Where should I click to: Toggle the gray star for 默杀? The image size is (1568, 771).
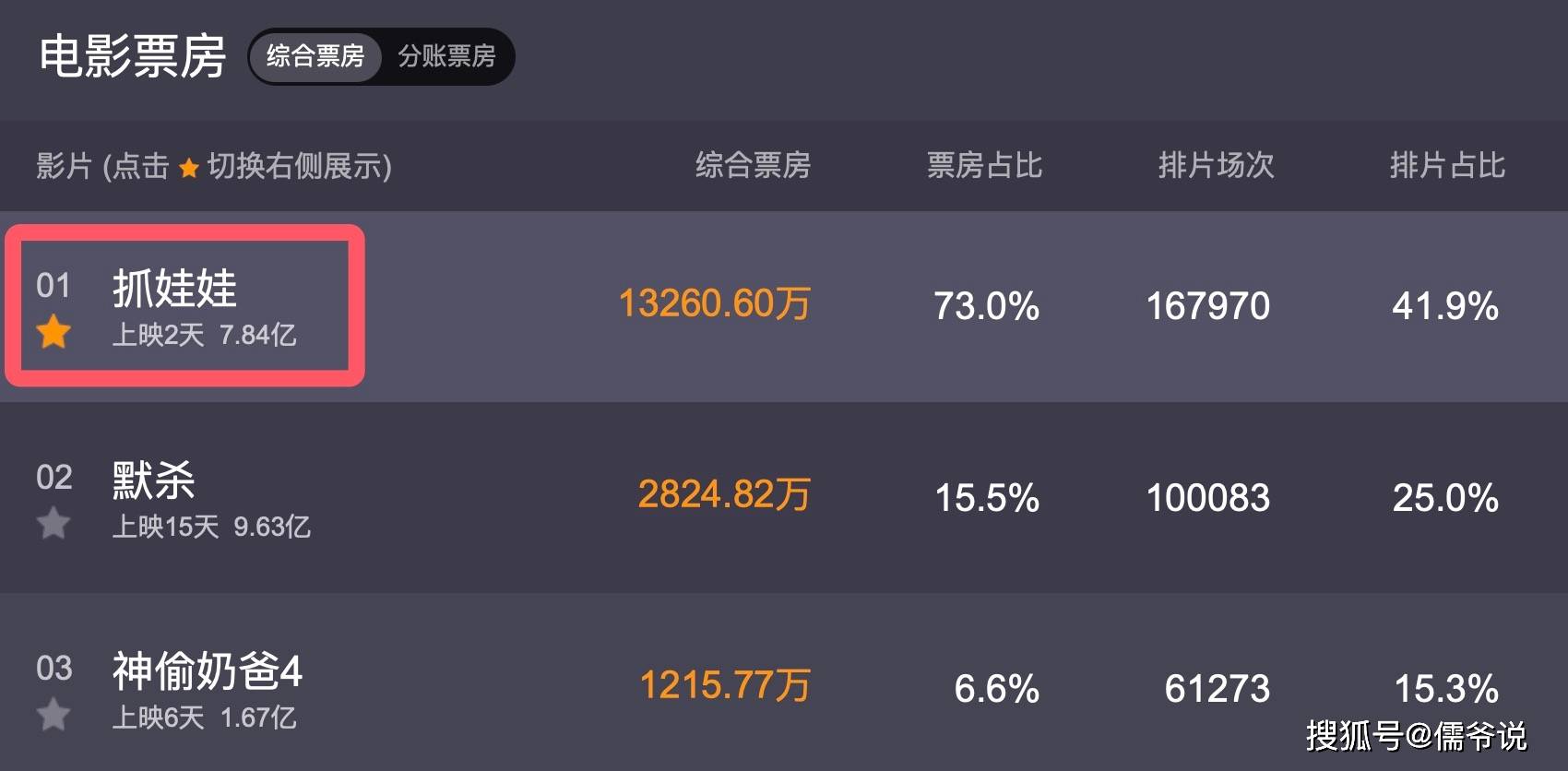pos(53,523)
